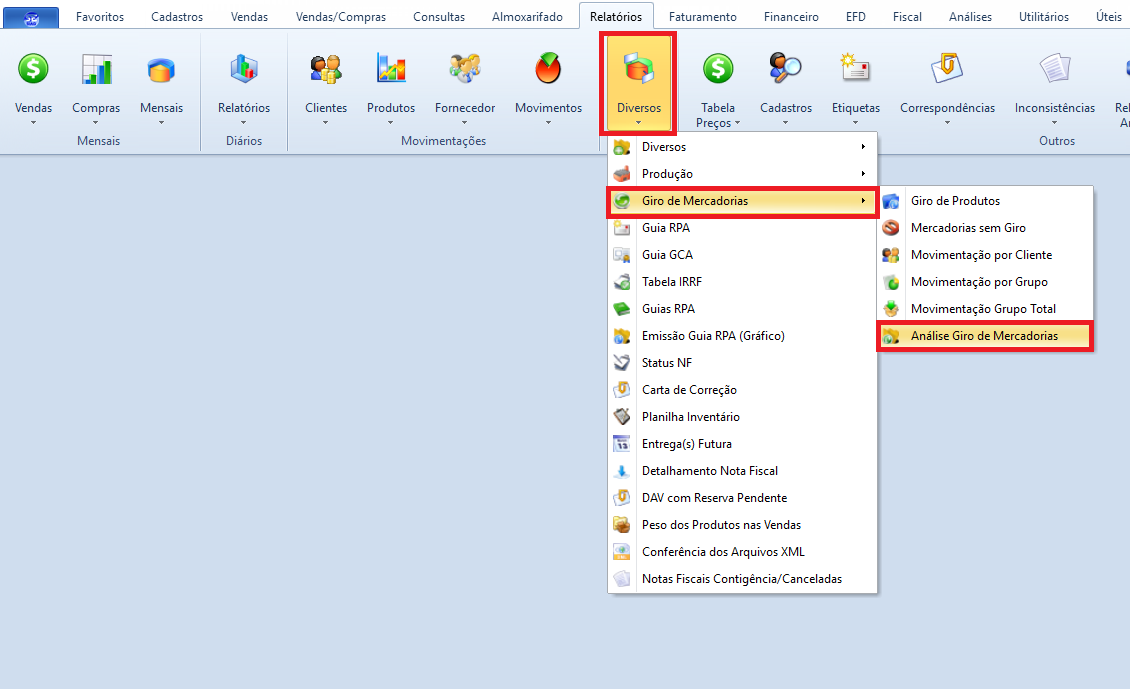The width and height of the screenshot is (1130, 689).
Task: Open the Financeiro ribbon tab
Action: coord(791,17)
